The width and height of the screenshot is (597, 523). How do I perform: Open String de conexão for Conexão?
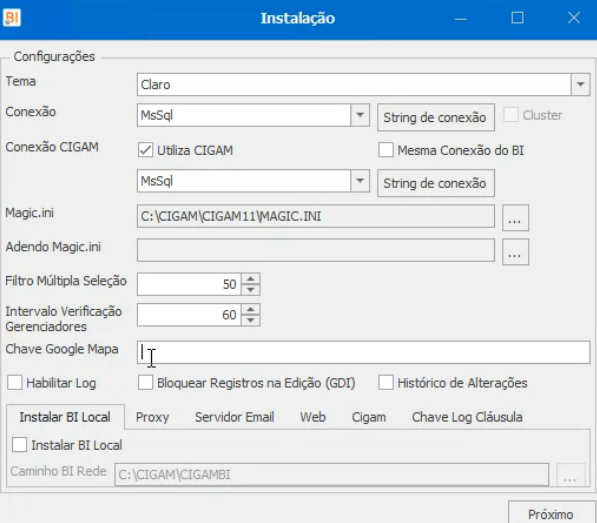(436, 117)
